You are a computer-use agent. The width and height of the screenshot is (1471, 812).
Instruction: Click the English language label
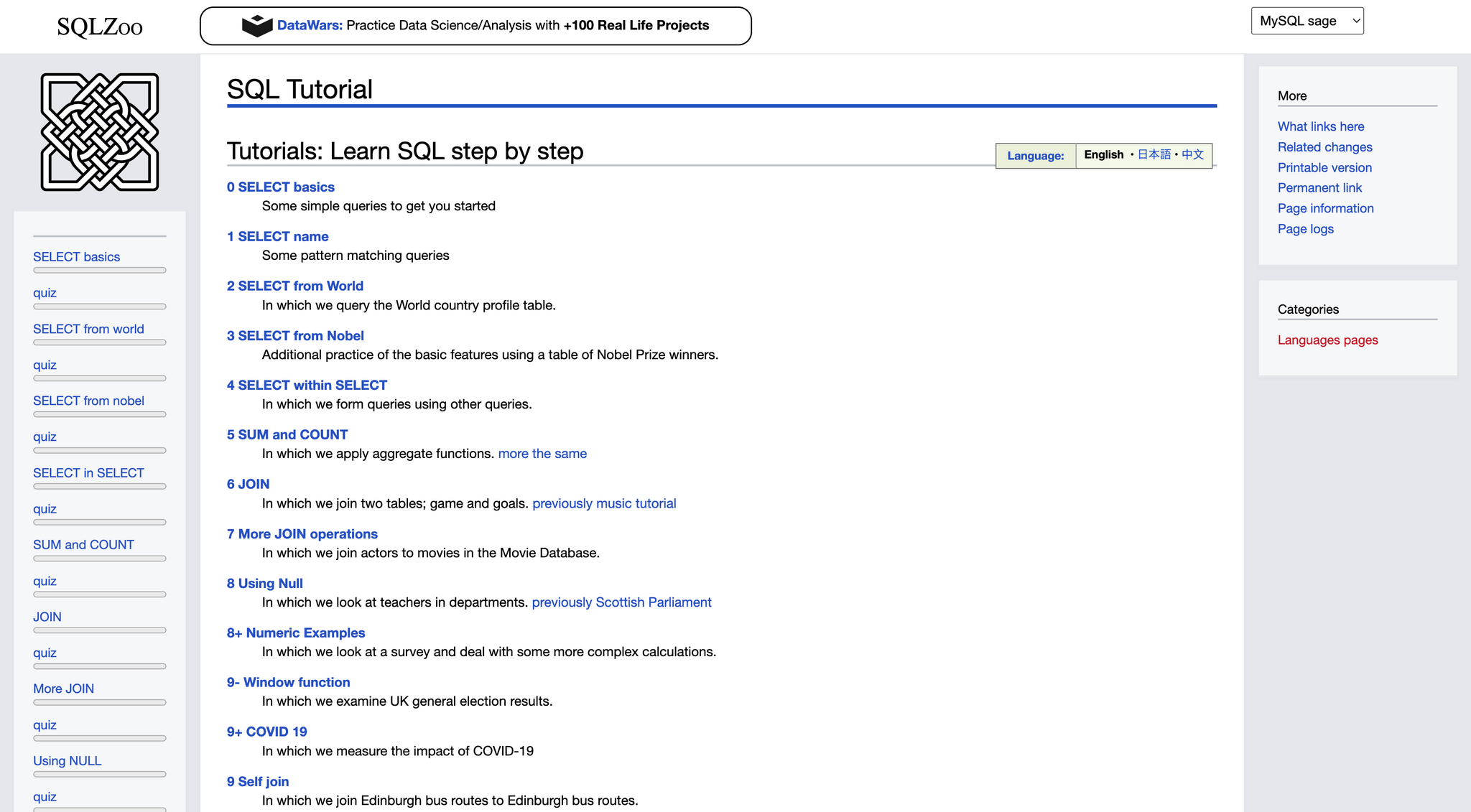[1103, 154]
